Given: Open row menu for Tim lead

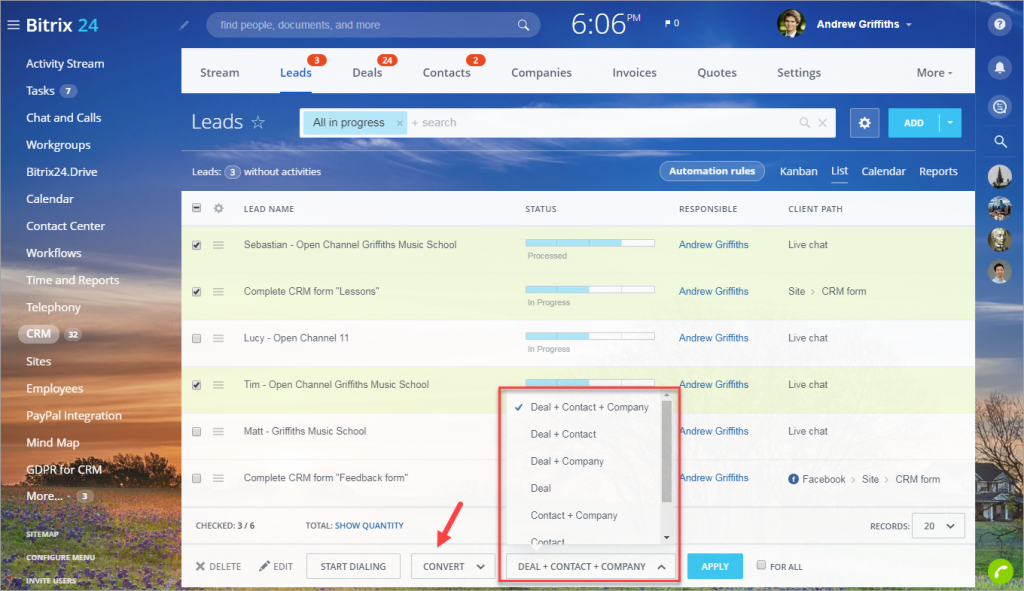Looking at the screenshot, I should click(x=218, y=385).
